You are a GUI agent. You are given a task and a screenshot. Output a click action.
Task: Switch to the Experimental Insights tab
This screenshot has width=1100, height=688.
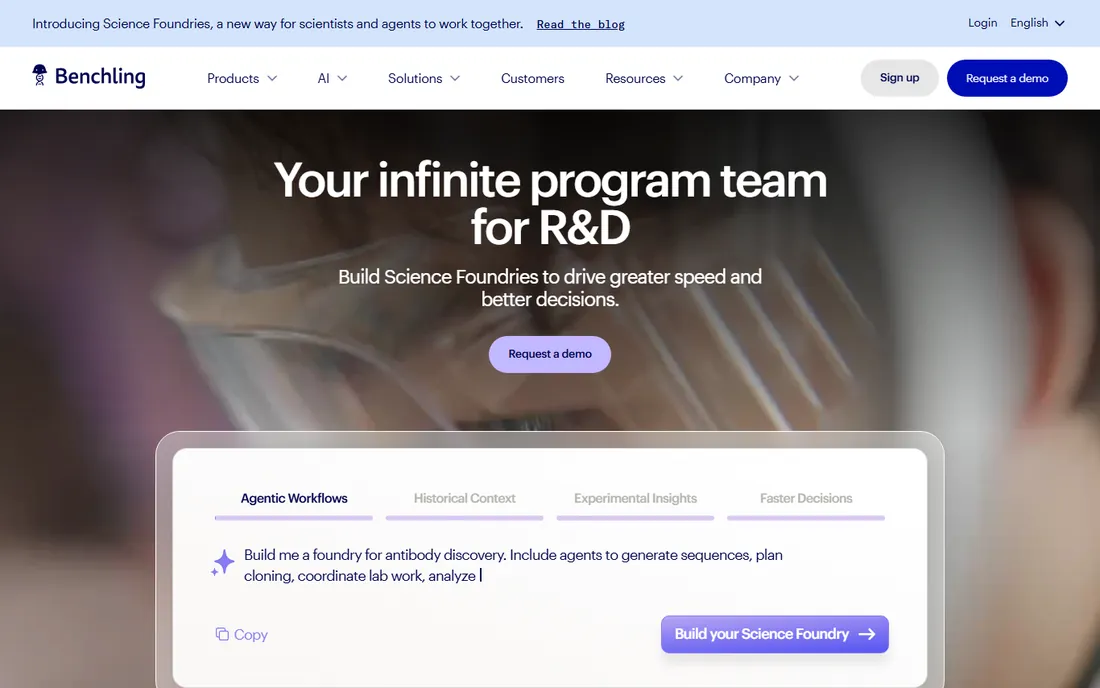(x=636, y=499)
